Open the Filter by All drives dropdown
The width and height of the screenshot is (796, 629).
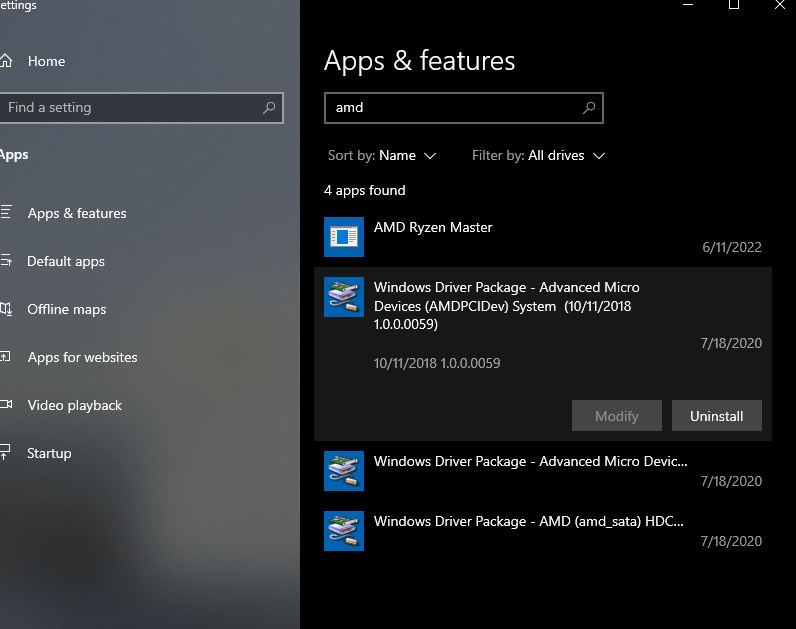(567, 156)
